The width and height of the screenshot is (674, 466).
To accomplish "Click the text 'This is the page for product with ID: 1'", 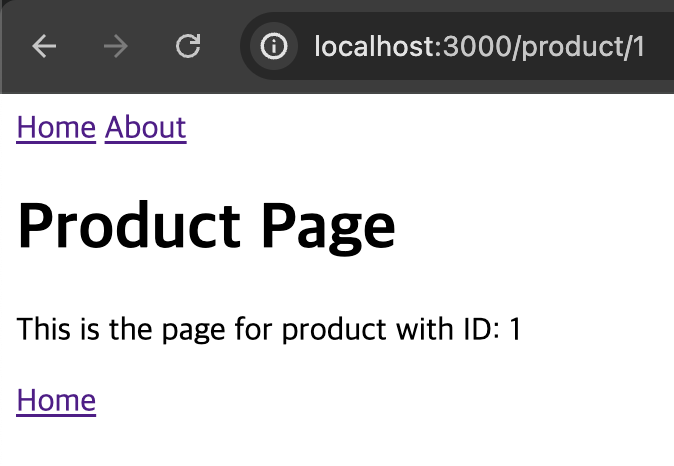I will click(269, 329).
